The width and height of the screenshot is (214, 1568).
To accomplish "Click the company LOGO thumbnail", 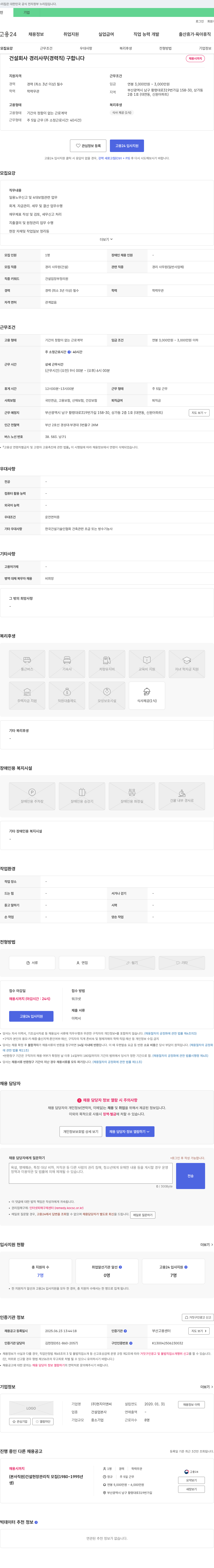I will (x=31, y=1408).
